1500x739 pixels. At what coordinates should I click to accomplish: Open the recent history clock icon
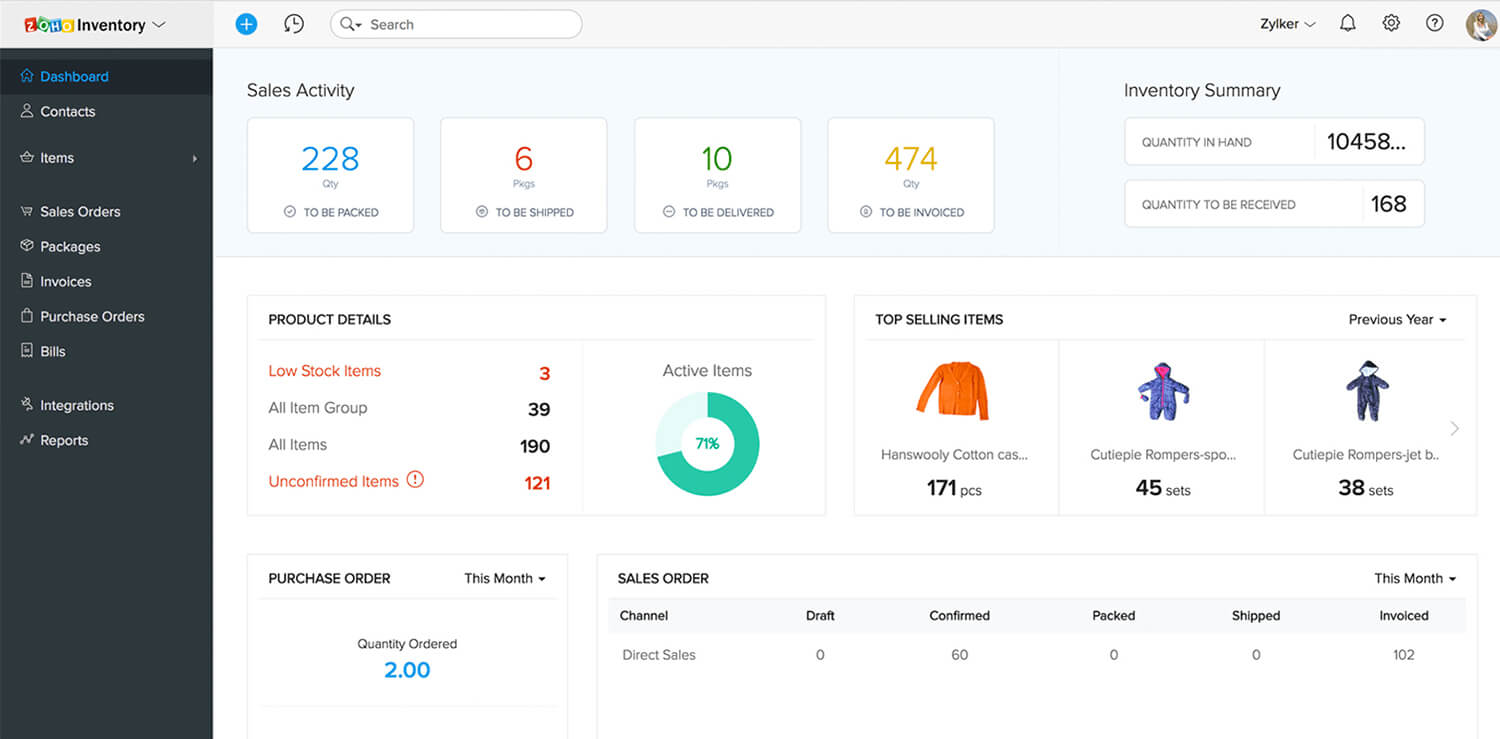(x=293, y=24)
